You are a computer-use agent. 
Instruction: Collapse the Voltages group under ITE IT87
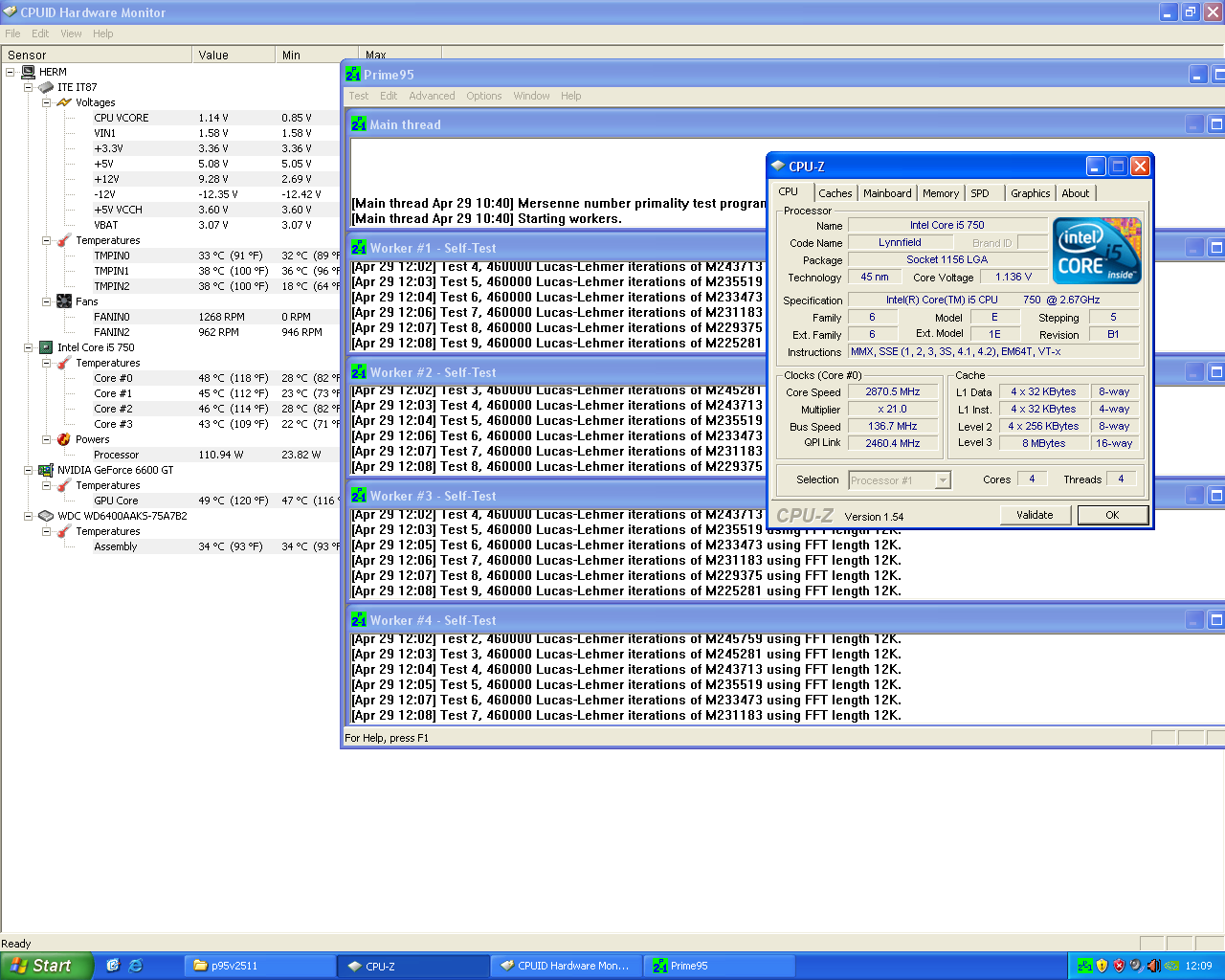tap(46, 102)
